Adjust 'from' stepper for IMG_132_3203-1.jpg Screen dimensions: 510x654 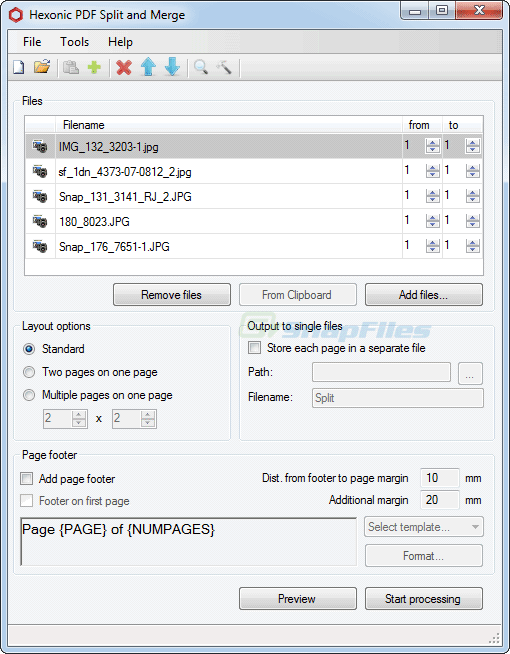432,146
